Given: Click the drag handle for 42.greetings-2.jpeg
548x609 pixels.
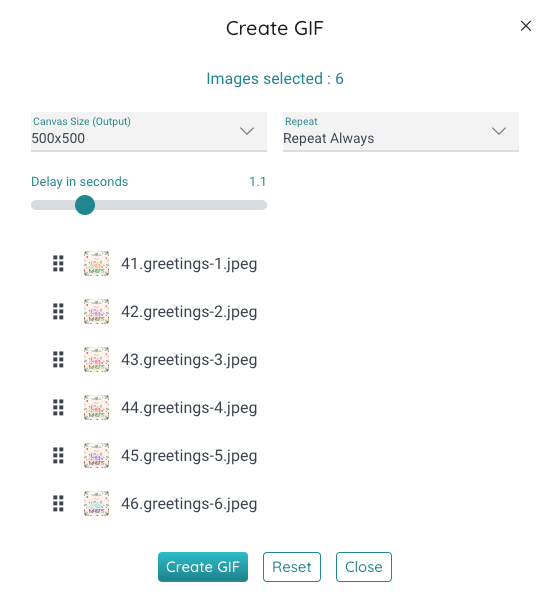Looking at the screenshot, I should click(58, 311).
